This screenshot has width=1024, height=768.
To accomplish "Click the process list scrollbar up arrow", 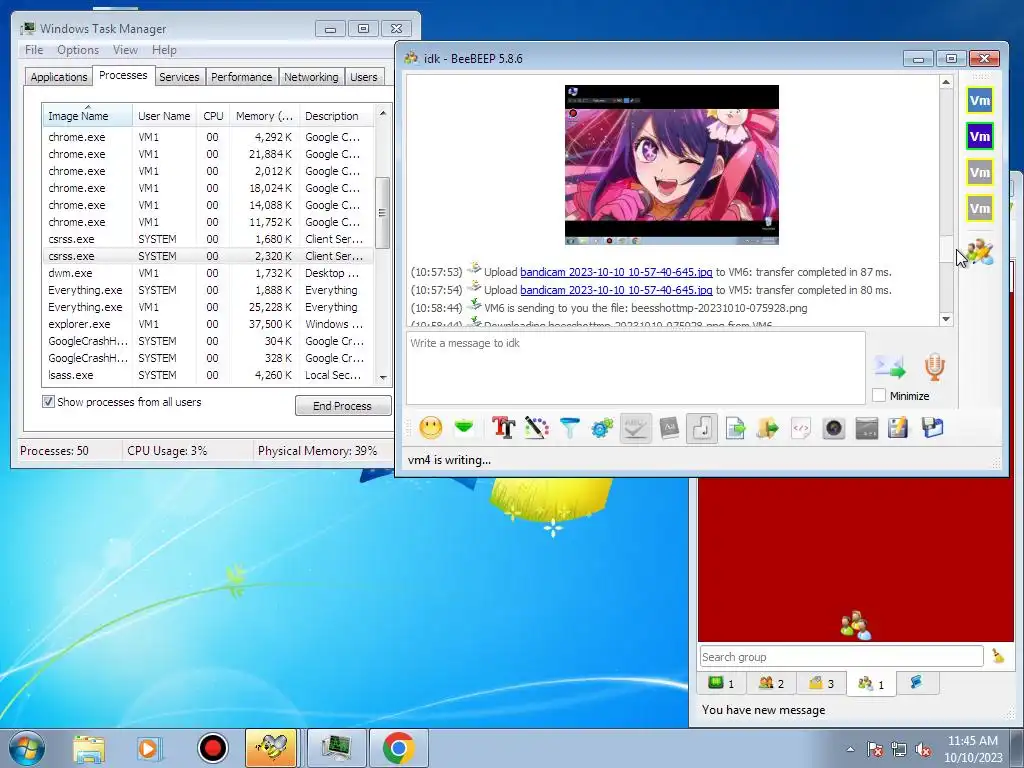I will (x=383, y=113).
